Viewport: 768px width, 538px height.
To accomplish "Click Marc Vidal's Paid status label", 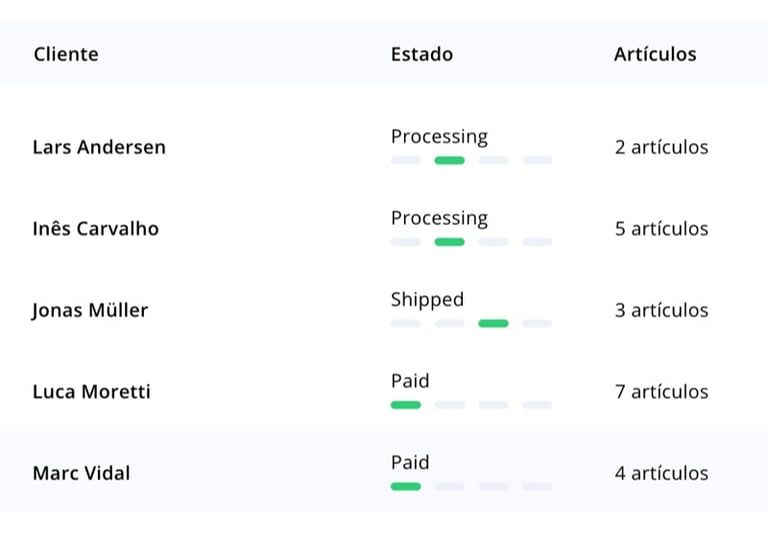I will (410, 462).
